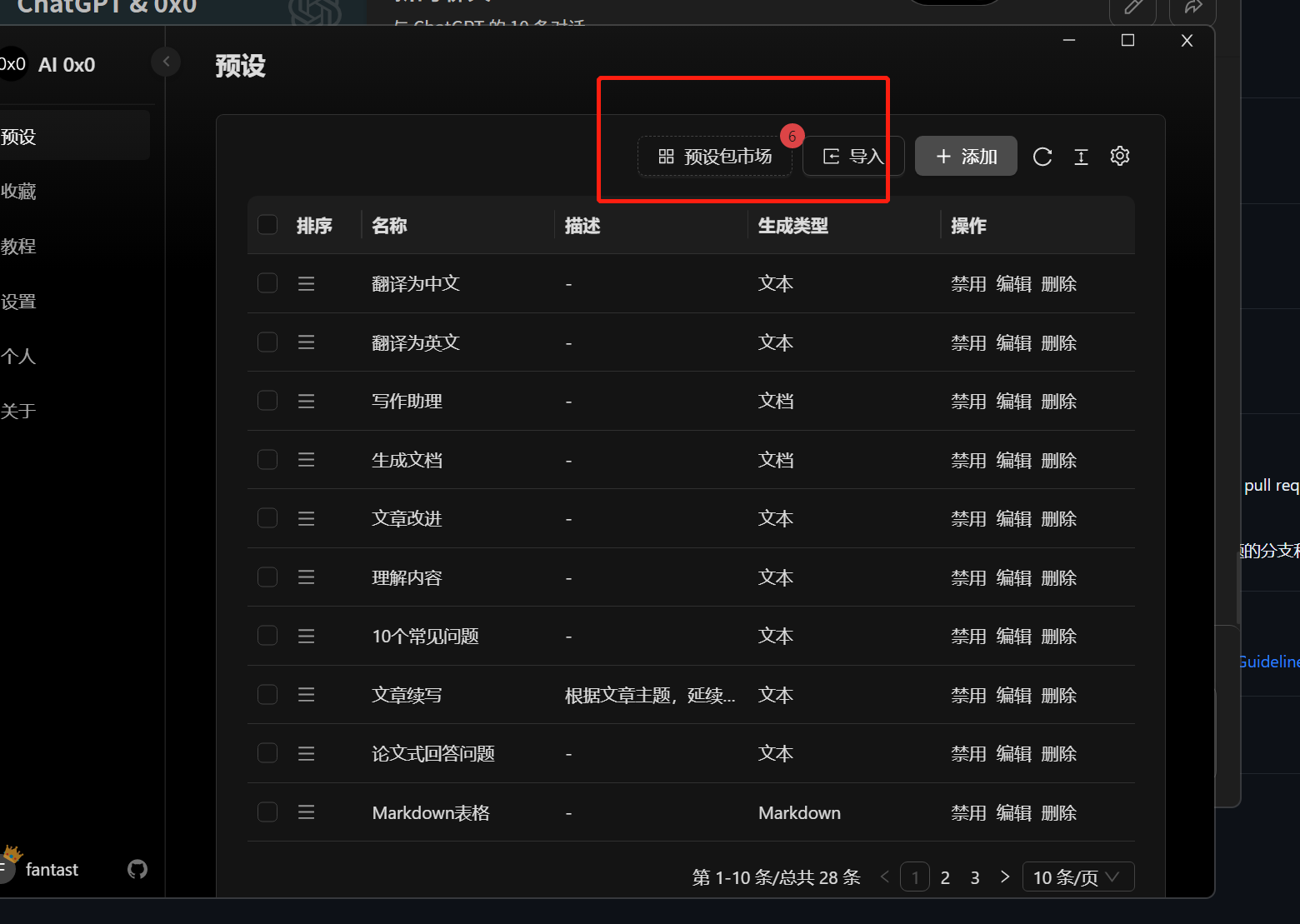Click the 添加 button to add a preset
The image size is (1300, 924).
(965, 156)
